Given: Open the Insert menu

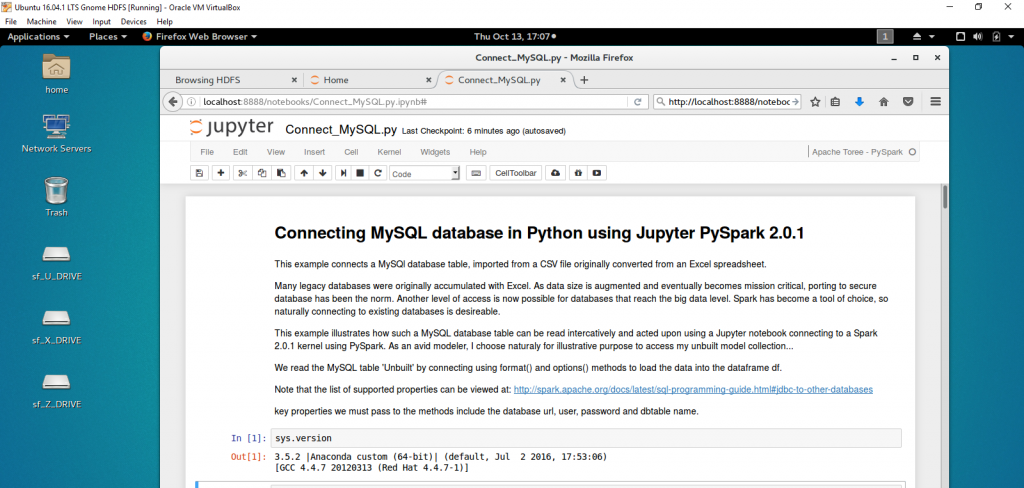Looking at the screenshot, I should tap(314, 152).
